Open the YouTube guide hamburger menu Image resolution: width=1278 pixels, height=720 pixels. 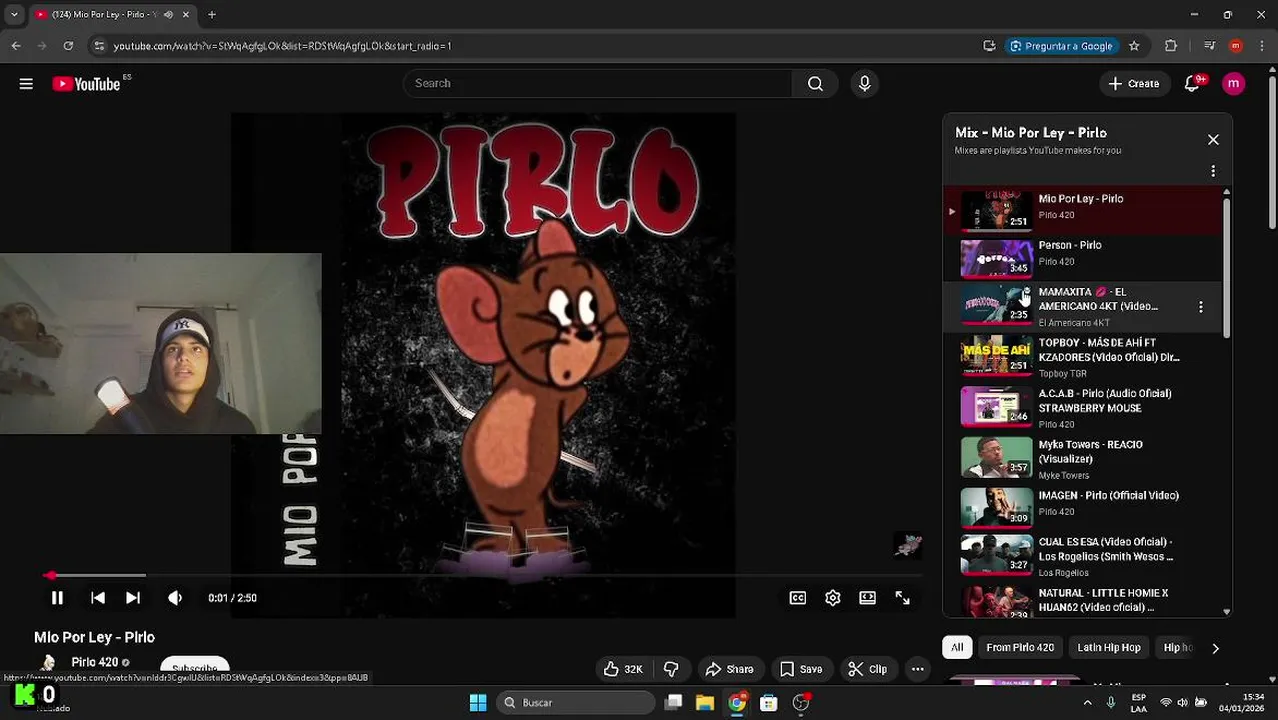tap(26, 84)
